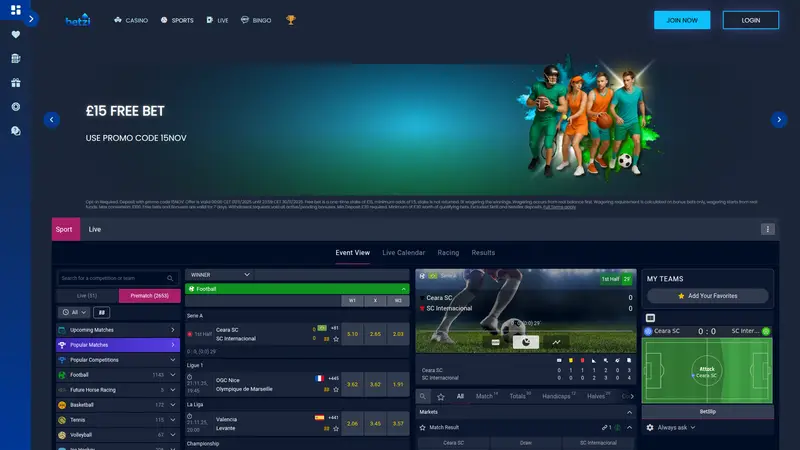This screenshot has width=800, height=450.
Task: Select the Racing tab
Action: pyautogui.click(x=448, y=253)
